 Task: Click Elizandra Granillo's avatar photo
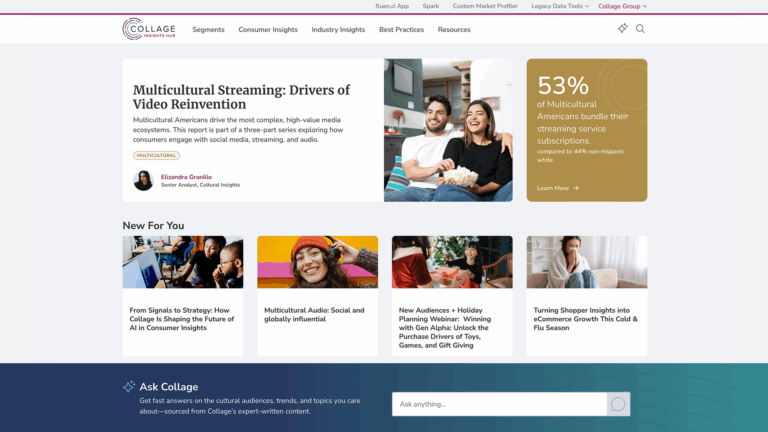pyautogui.click(x=143, y=180)
